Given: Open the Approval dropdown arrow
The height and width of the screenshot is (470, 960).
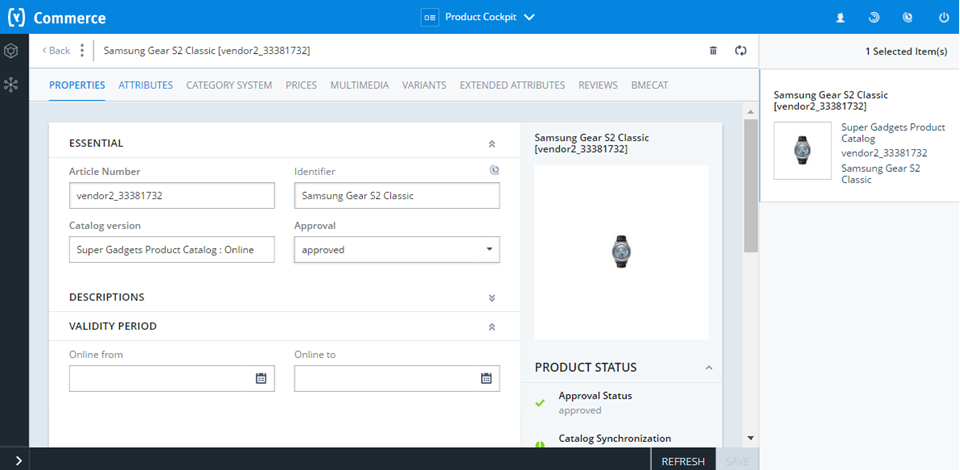Looking at the screenshot, I should 489,250.
